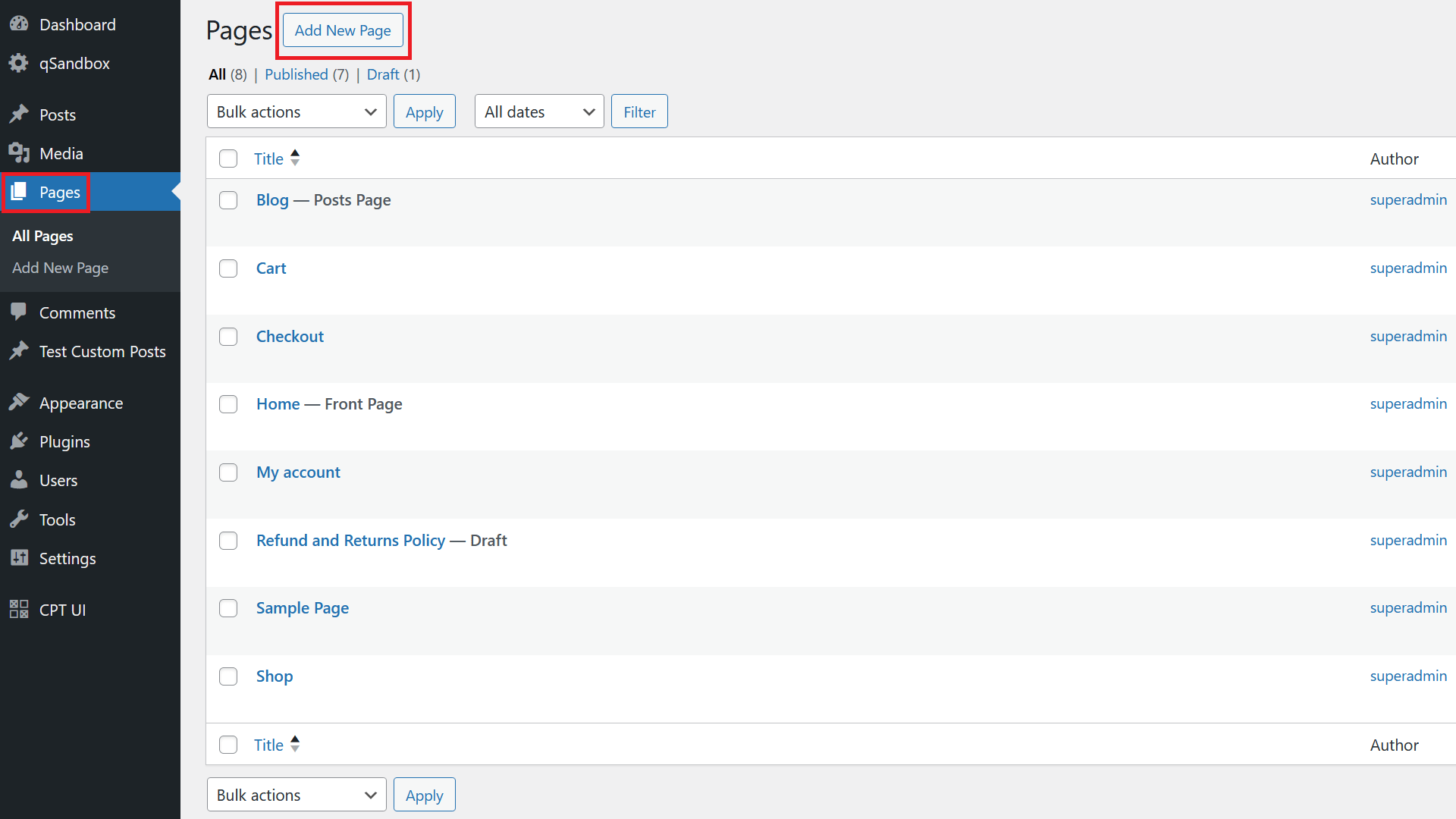Sort by bottom Title column arrows
This screenshot has height=819, width=1456.
[295, 744]
